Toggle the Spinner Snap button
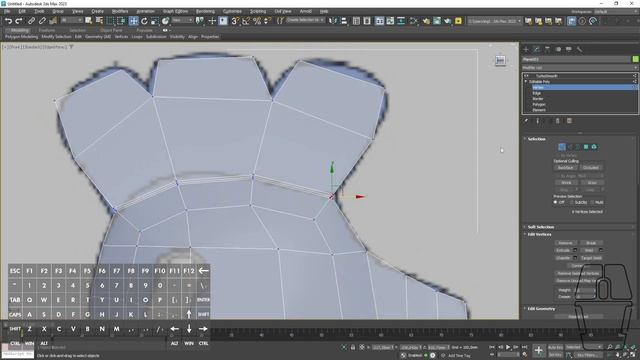This screenshot has height=360, width=640. [x=267, y=21]
